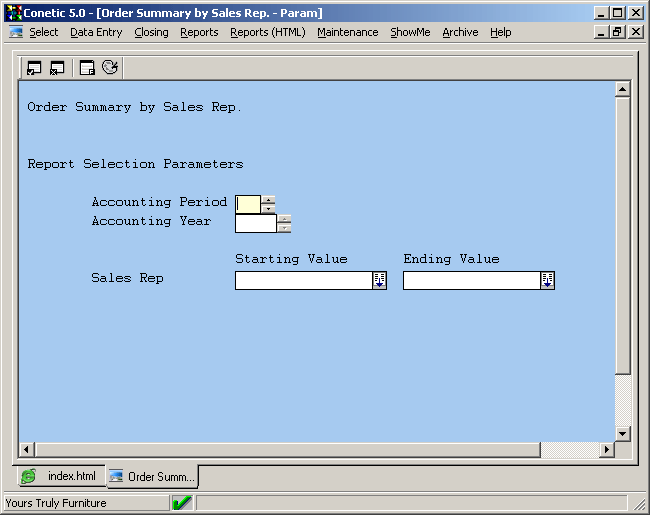650x515 pixels.
Task: Switch to the index.html tab
Action: click(x=60, y=476)
